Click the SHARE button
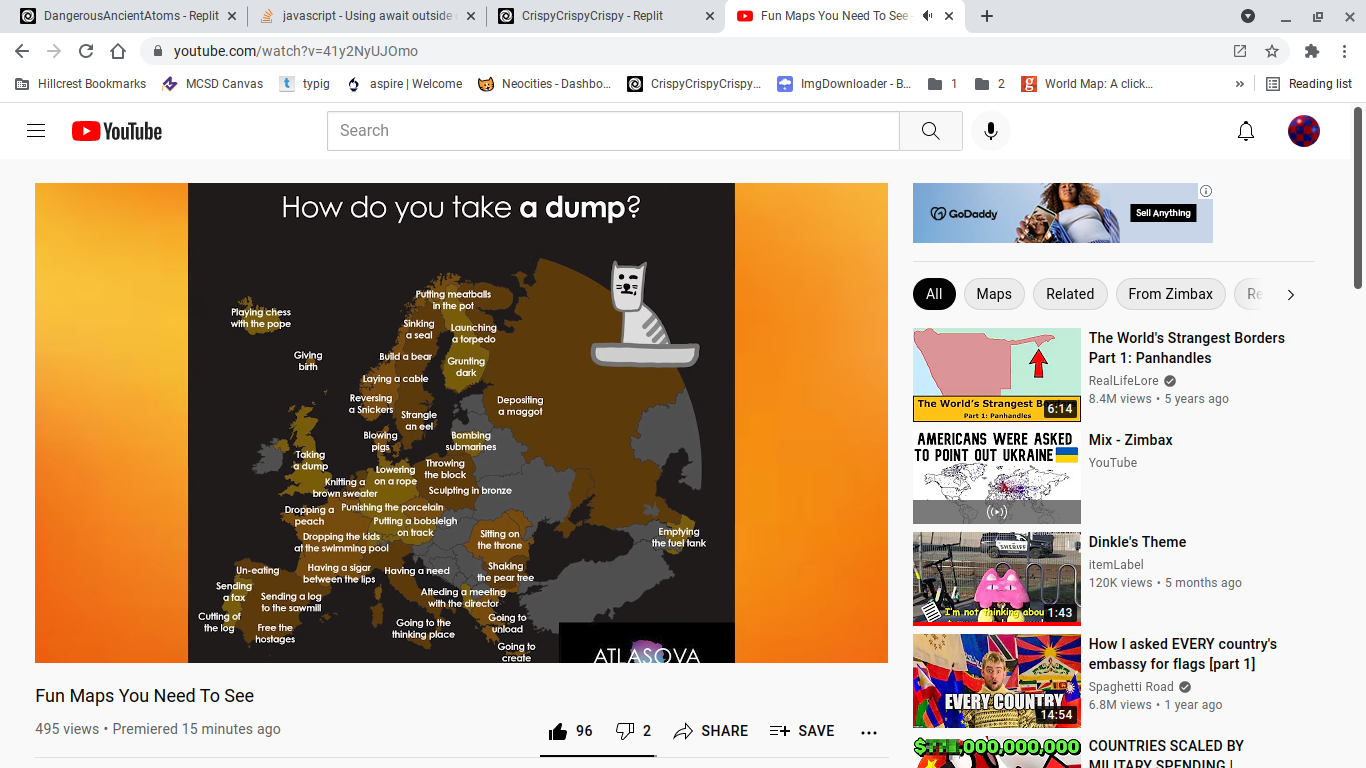Screen dimensions: 1366x768 [711, 731]
